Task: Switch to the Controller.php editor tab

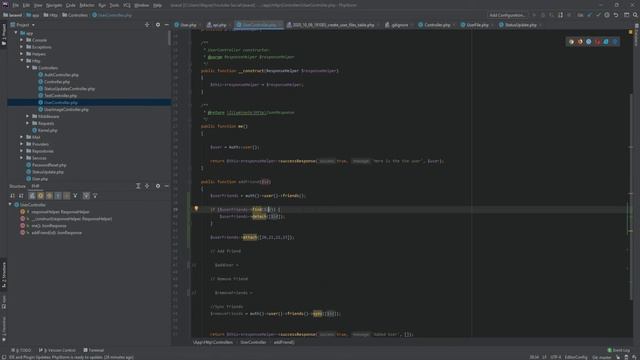Action: click(437, 25)
